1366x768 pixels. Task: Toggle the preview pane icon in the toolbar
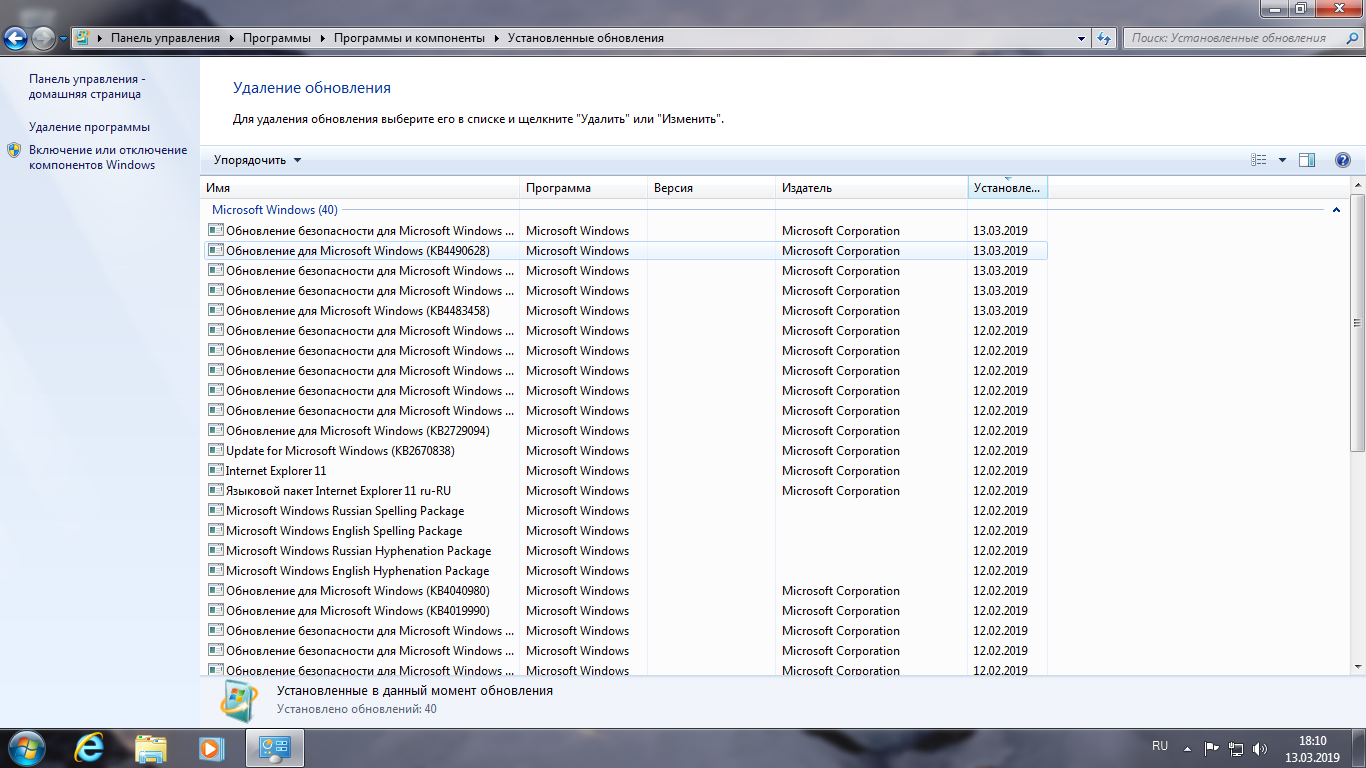point(1307,160)
